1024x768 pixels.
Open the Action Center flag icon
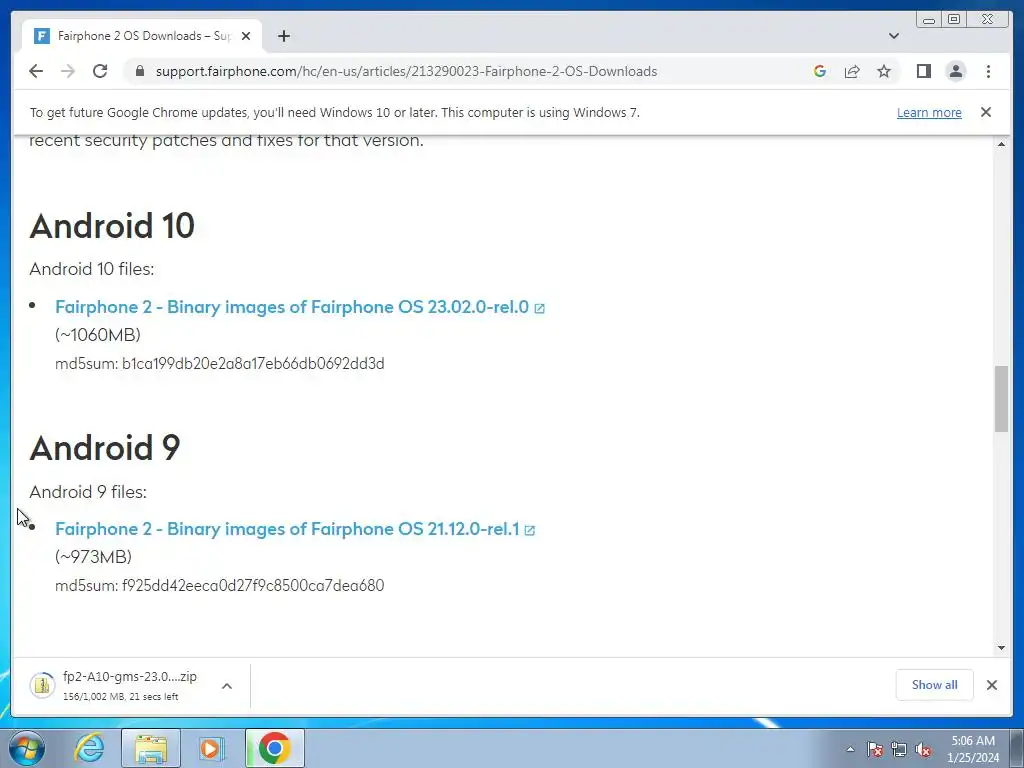875,749
